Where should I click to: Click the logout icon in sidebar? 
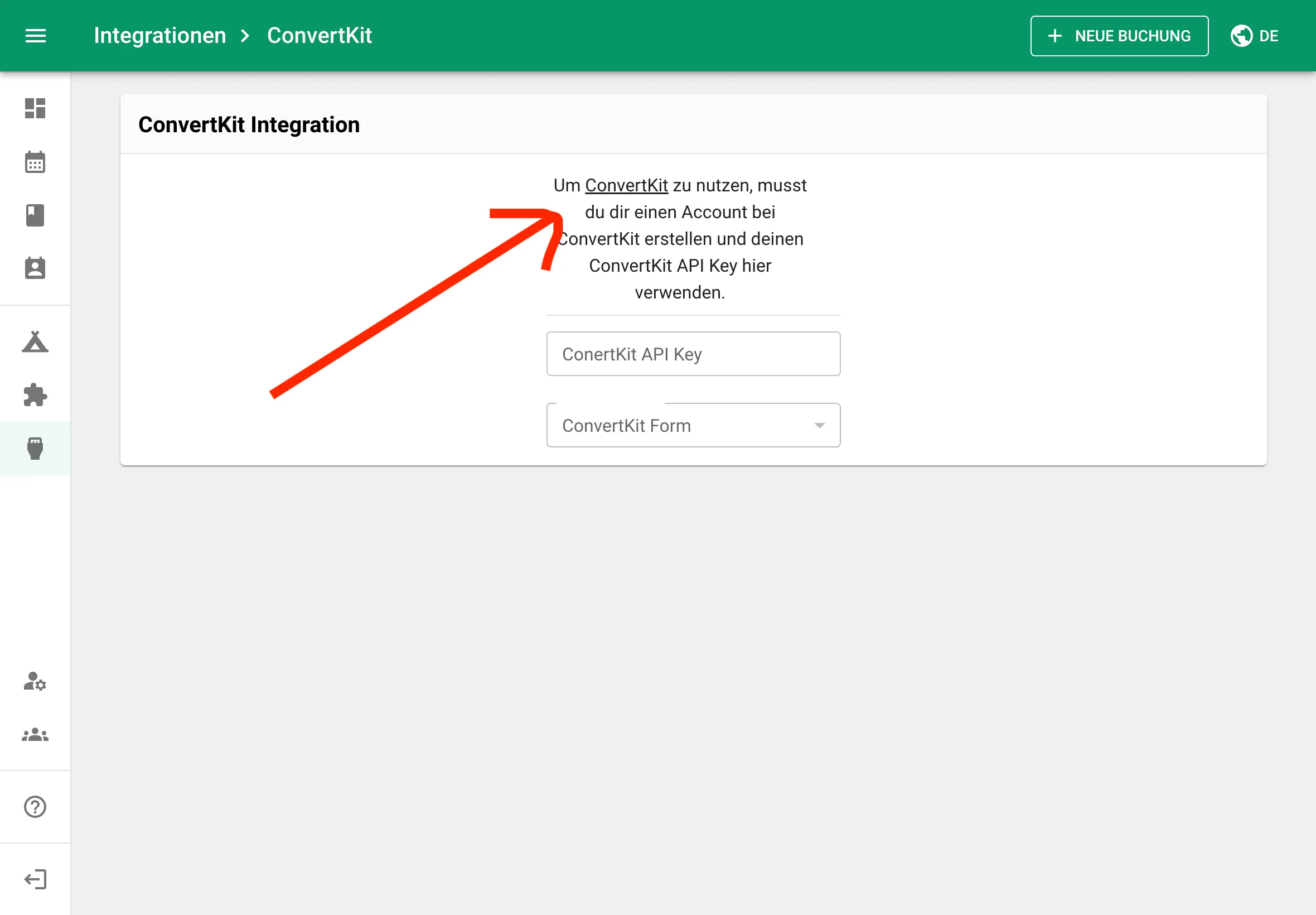click(35, 879)
